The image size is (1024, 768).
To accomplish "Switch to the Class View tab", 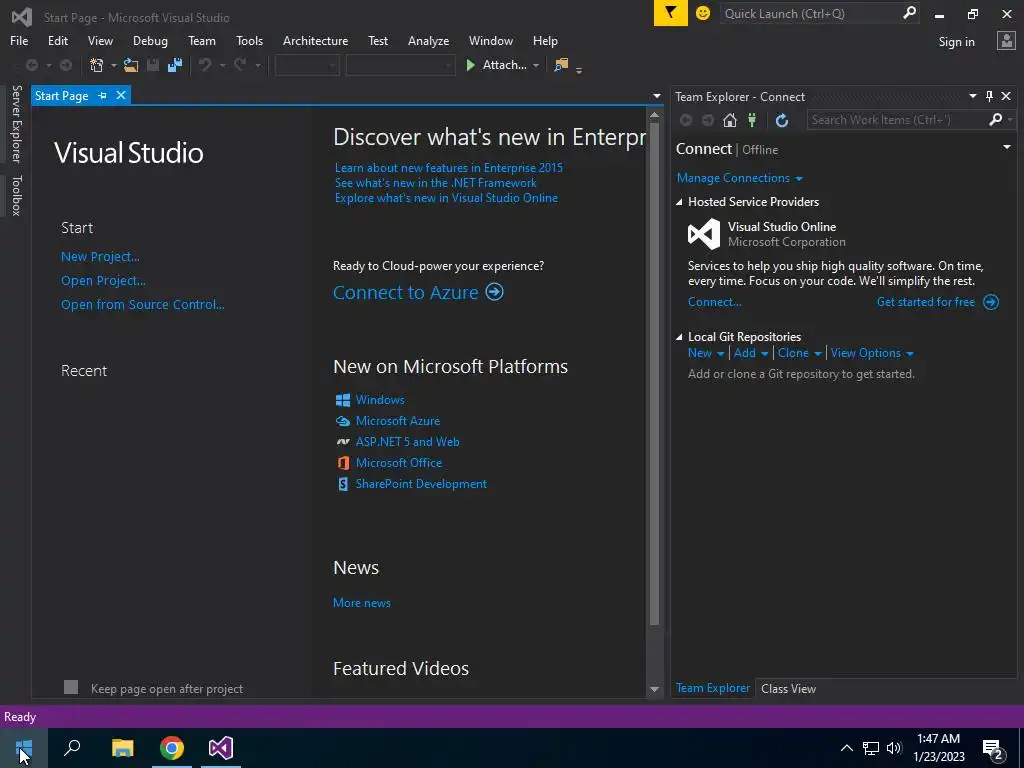I will 788,688.
